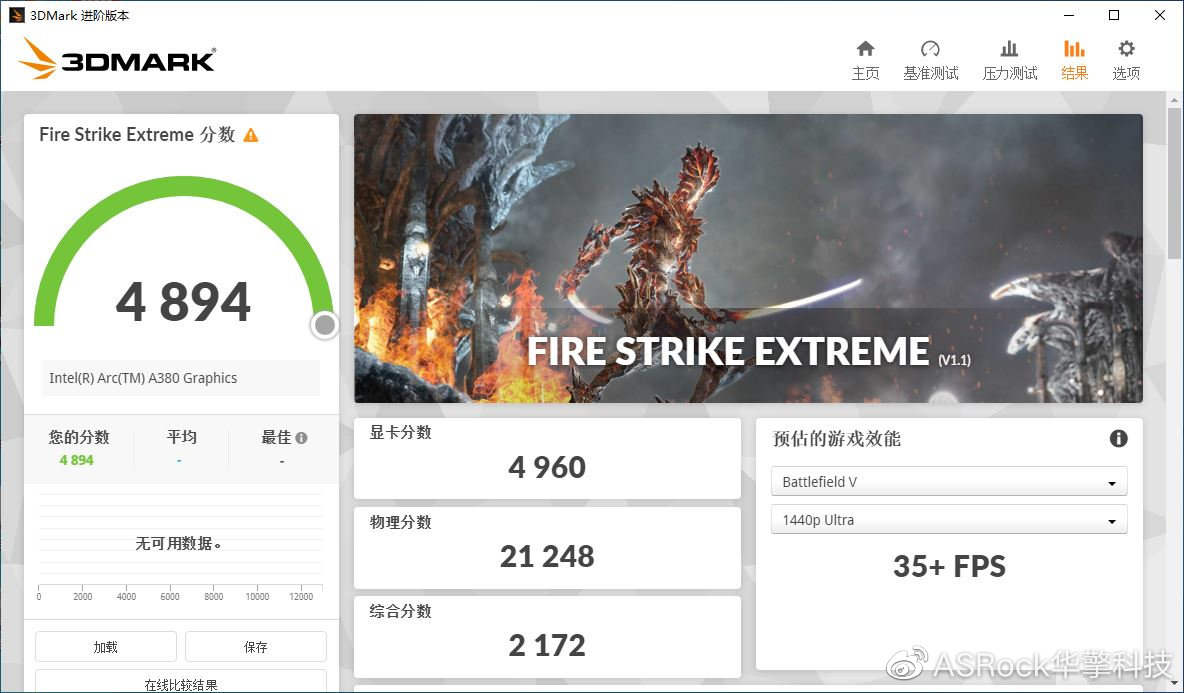Switch to the 结果 results tab

pyautogui.click(x=1074, y=60)
